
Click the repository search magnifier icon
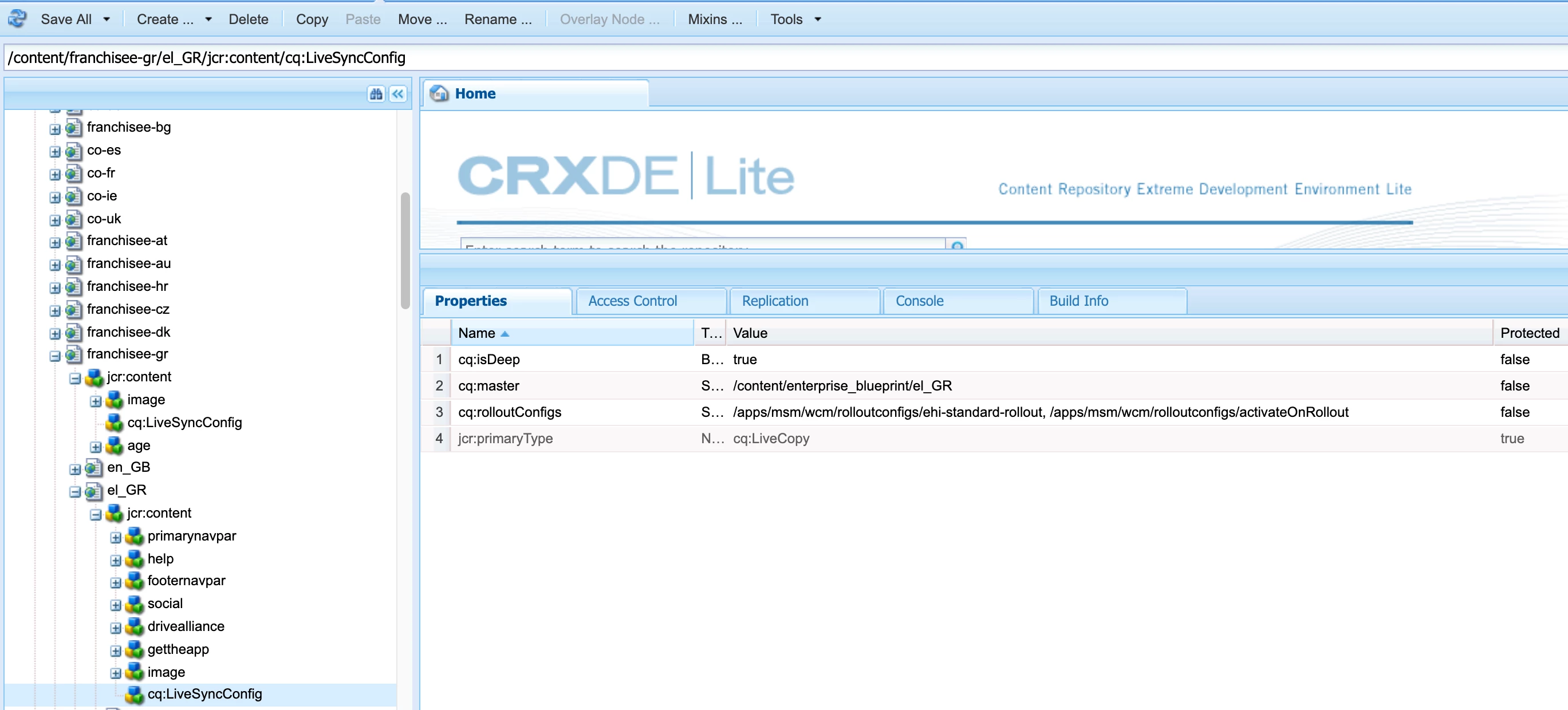[957, 244]
